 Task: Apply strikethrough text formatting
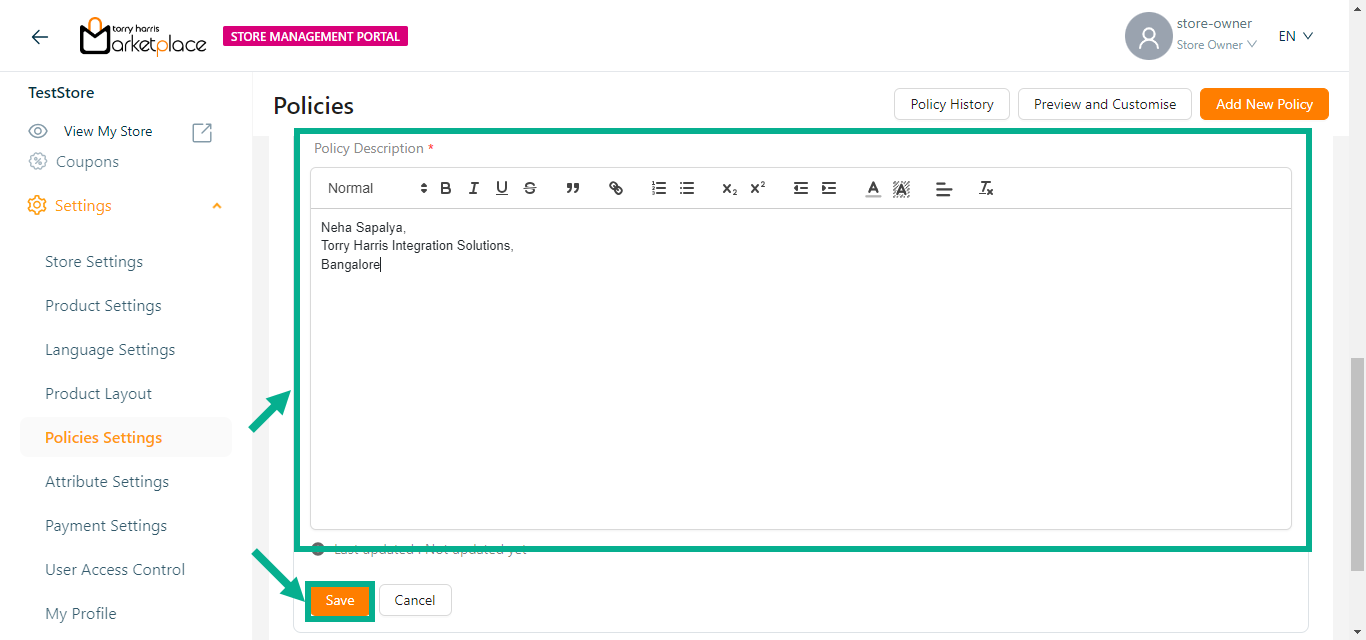coord(530,188)
